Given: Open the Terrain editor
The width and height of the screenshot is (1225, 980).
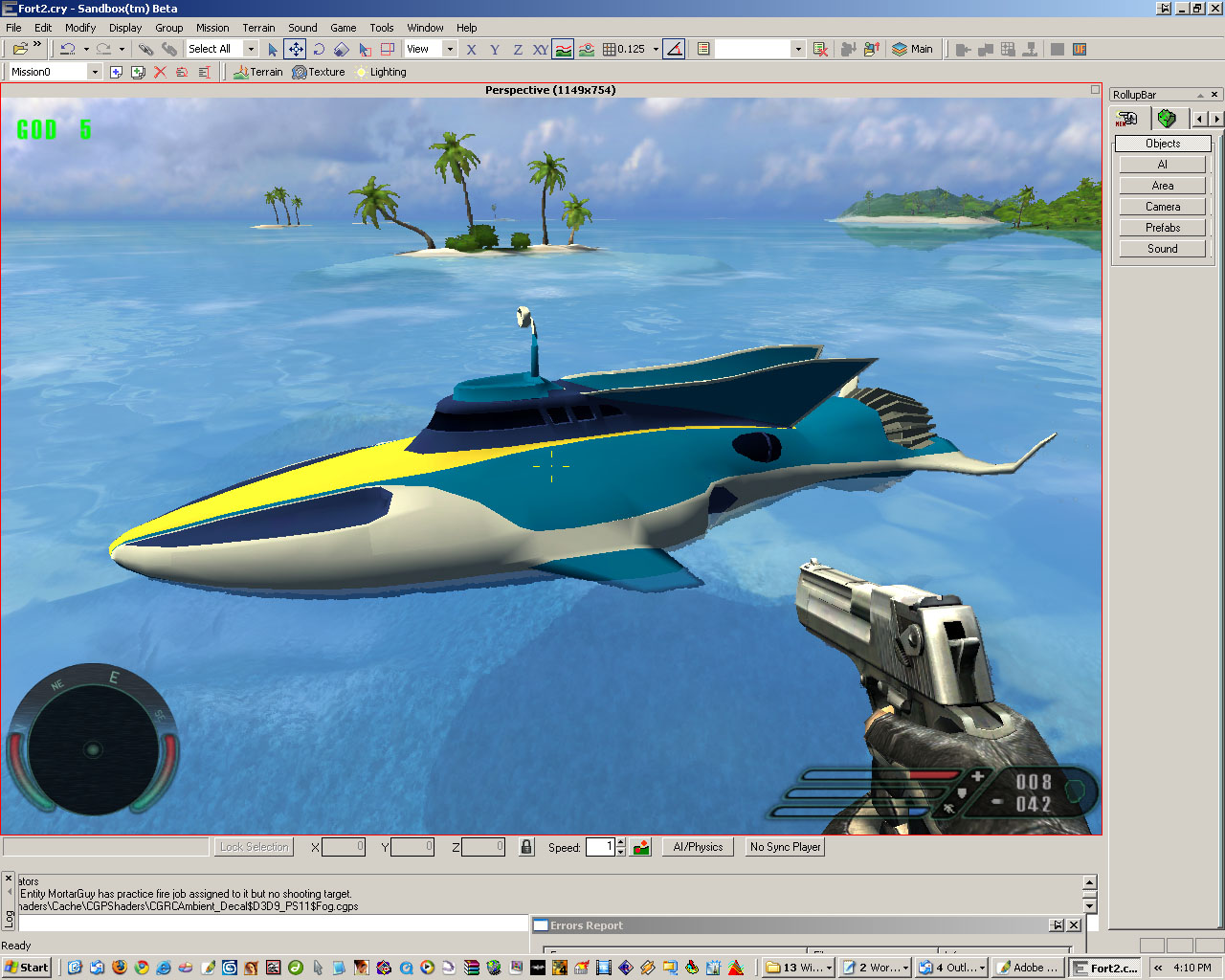Looking at the screenshot, I should pyautogui.click(x=258, y=72).
